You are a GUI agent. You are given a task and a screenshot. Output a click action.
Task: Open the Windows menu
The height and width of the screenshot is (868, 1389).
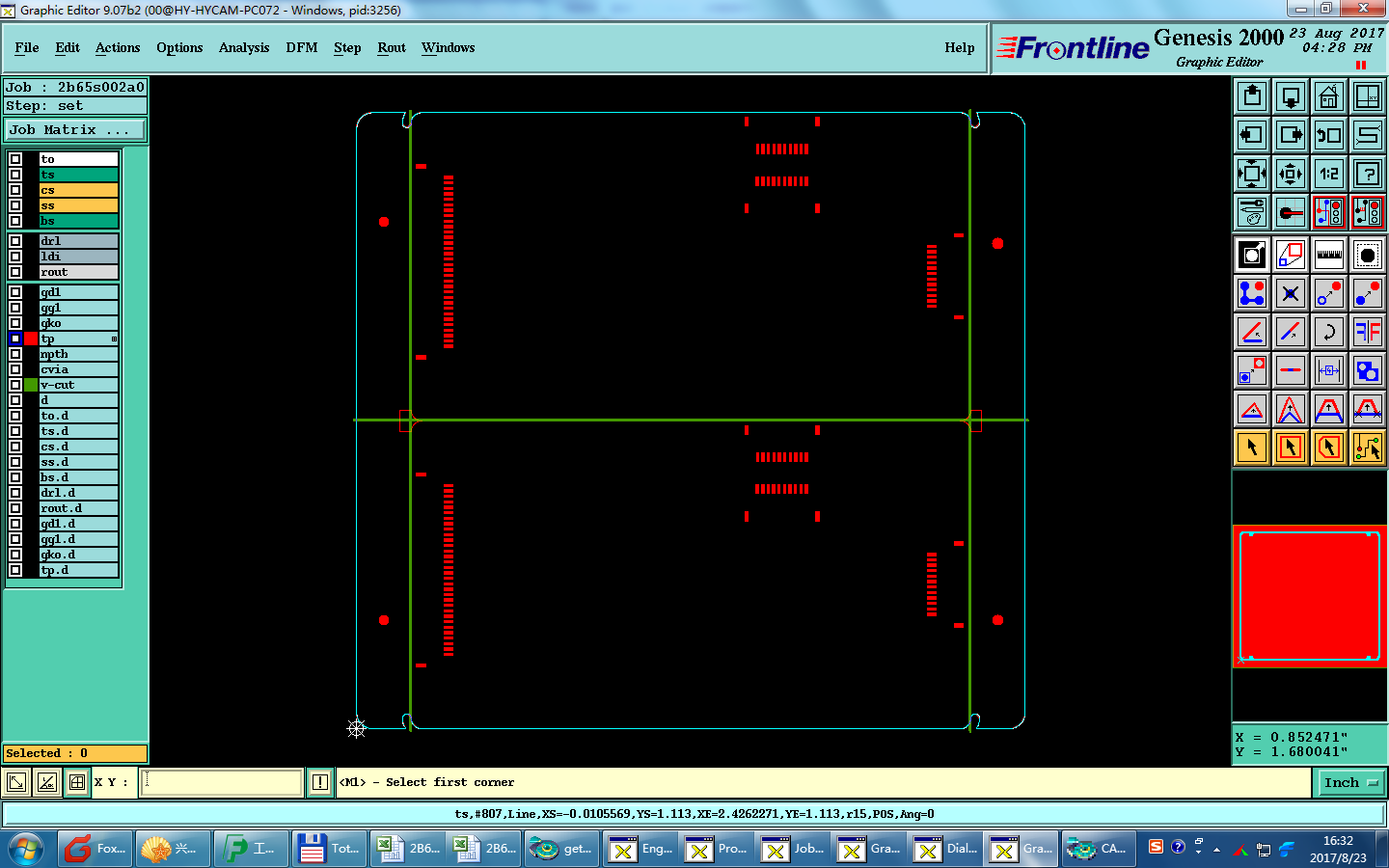point(448,47)
